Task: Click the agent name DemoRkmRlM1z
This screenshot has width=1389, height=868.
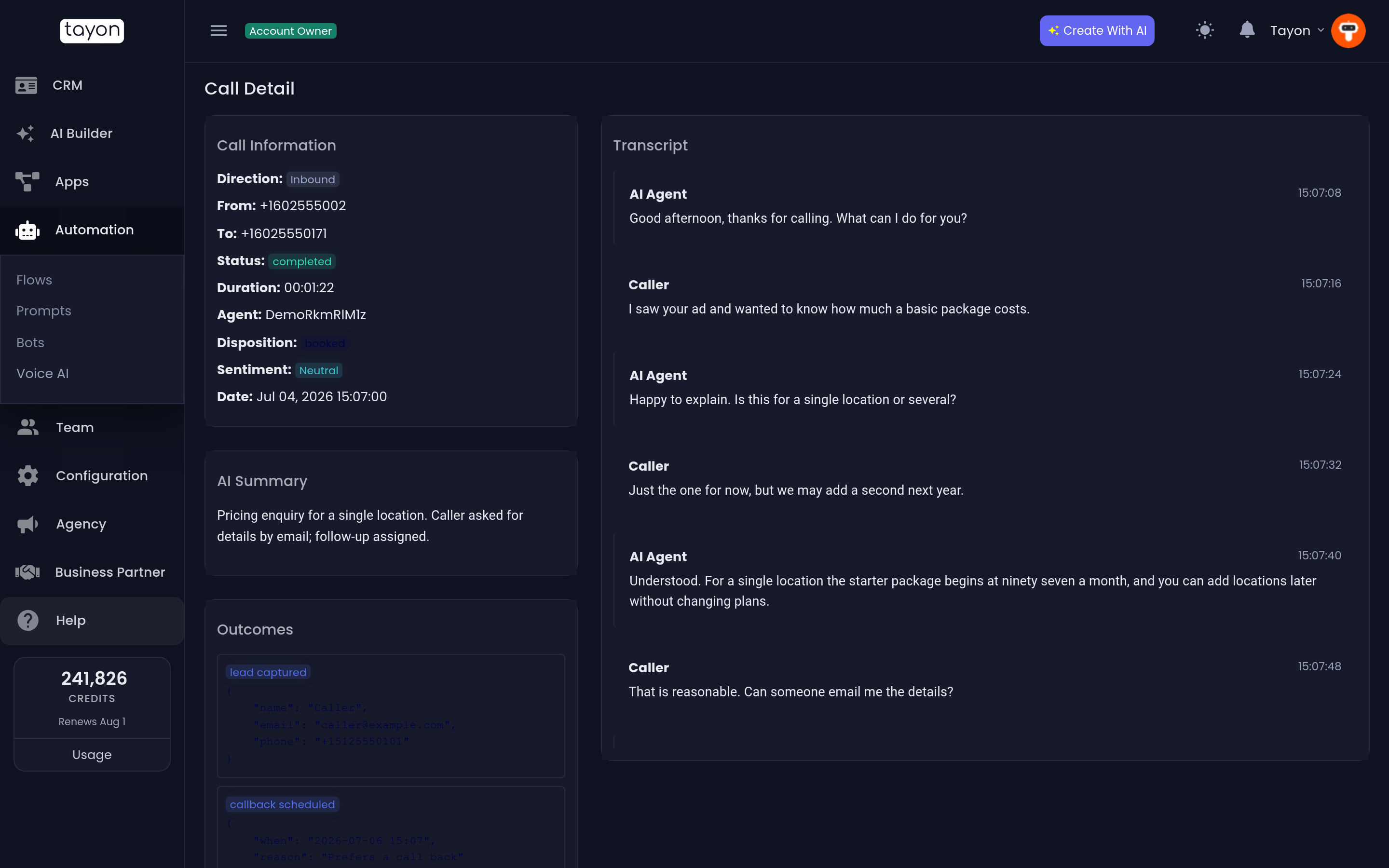Action: 316,314
